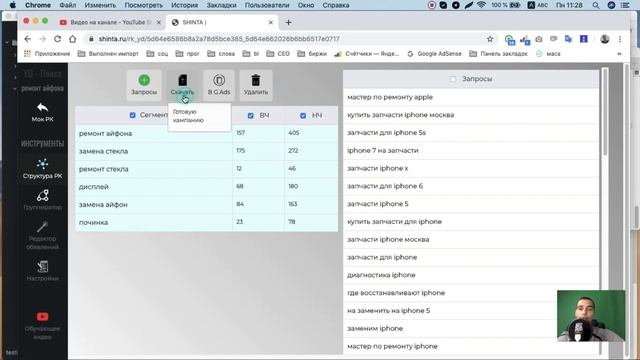Close the SHINTA tab

pos(271,22)
